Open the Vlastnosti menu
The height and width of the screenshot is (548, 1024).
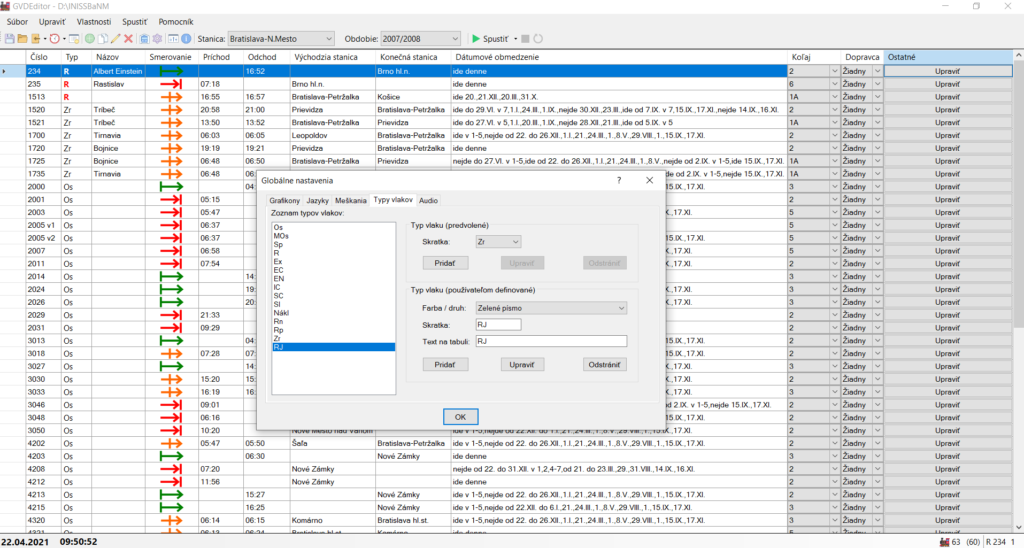[93, 22]
